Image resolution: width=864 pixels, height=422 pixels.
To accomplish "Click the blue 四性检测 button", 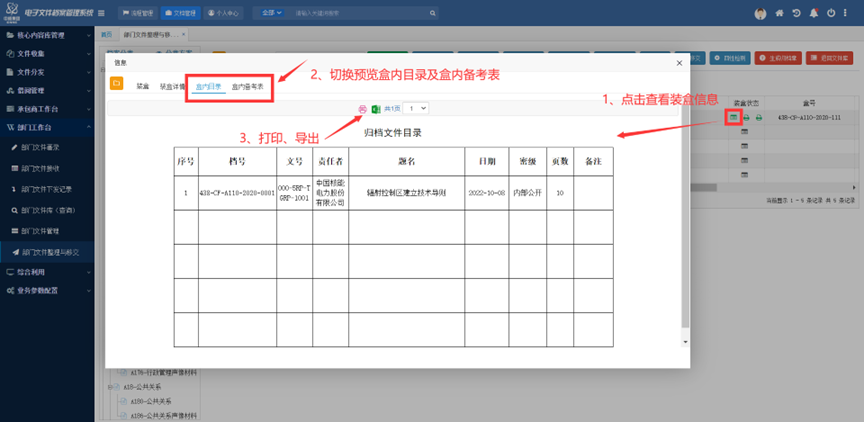I will tap(730, 58).
